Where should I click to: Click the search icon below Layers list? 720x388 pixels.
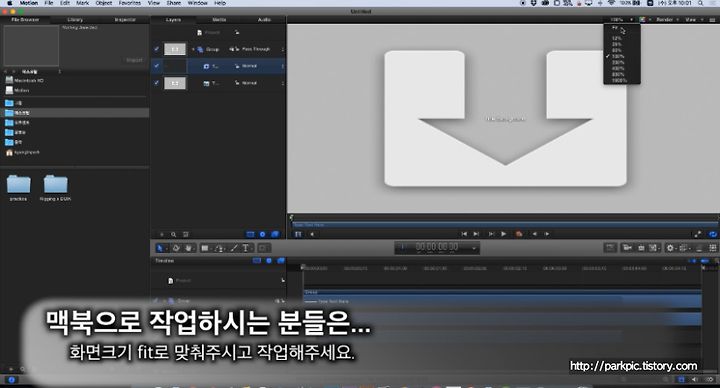(x=174, y=234)
